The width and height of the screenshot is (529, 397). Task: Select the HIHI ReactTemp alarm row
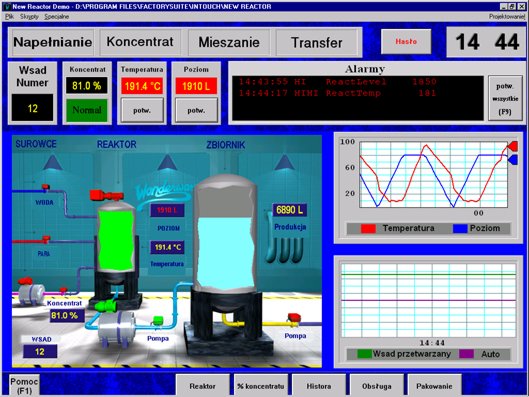click(x=337, y=93)
